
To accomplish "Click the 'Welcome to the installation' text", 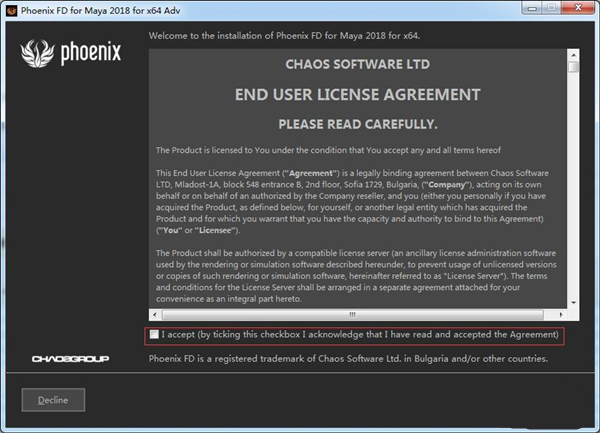I will point(284,36).
